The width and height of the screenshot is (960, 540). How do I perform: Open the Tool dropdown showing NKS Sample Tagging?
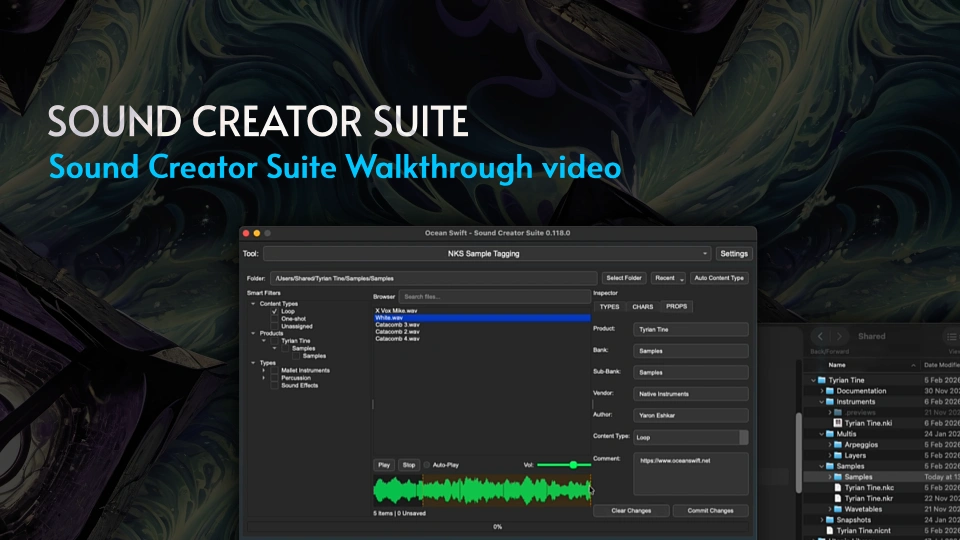point(487,253)
